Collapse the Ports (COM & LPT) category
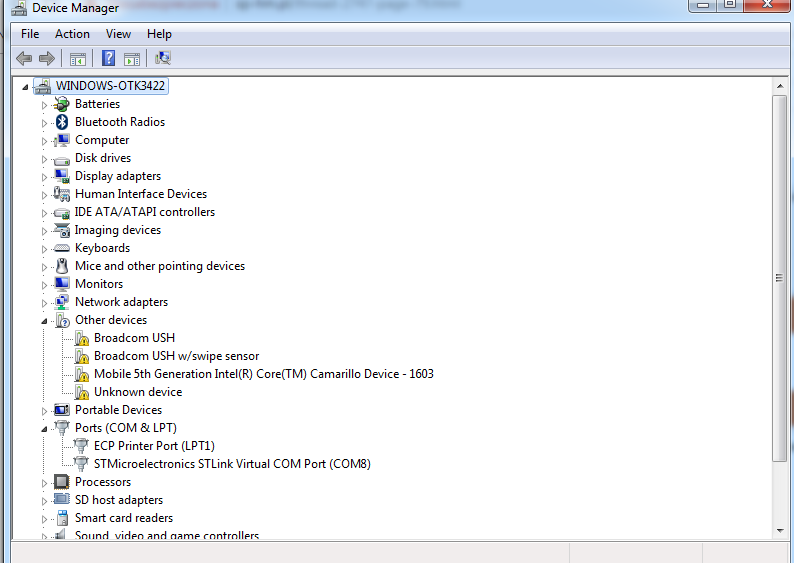This screenshot has height=563, width=794. [x=44, y=429]
